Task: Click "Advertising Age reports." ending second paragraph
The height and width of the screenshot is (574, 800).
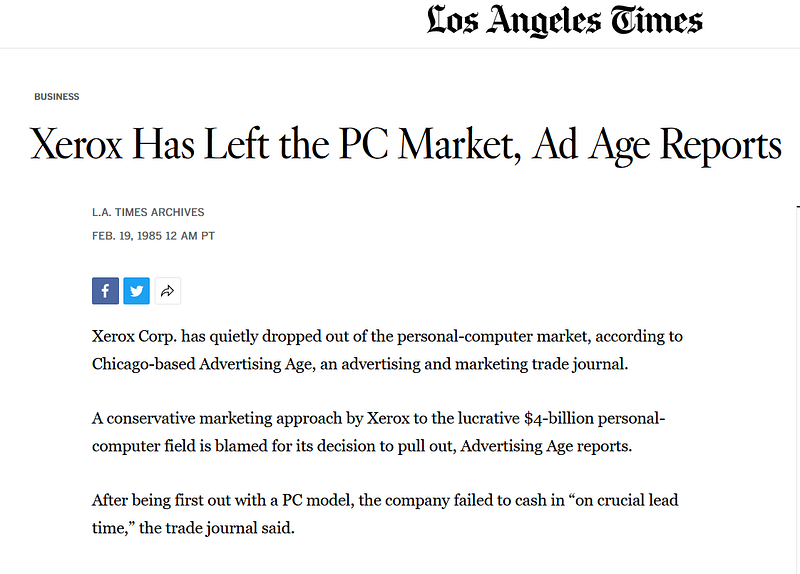Action: [546, 446]
